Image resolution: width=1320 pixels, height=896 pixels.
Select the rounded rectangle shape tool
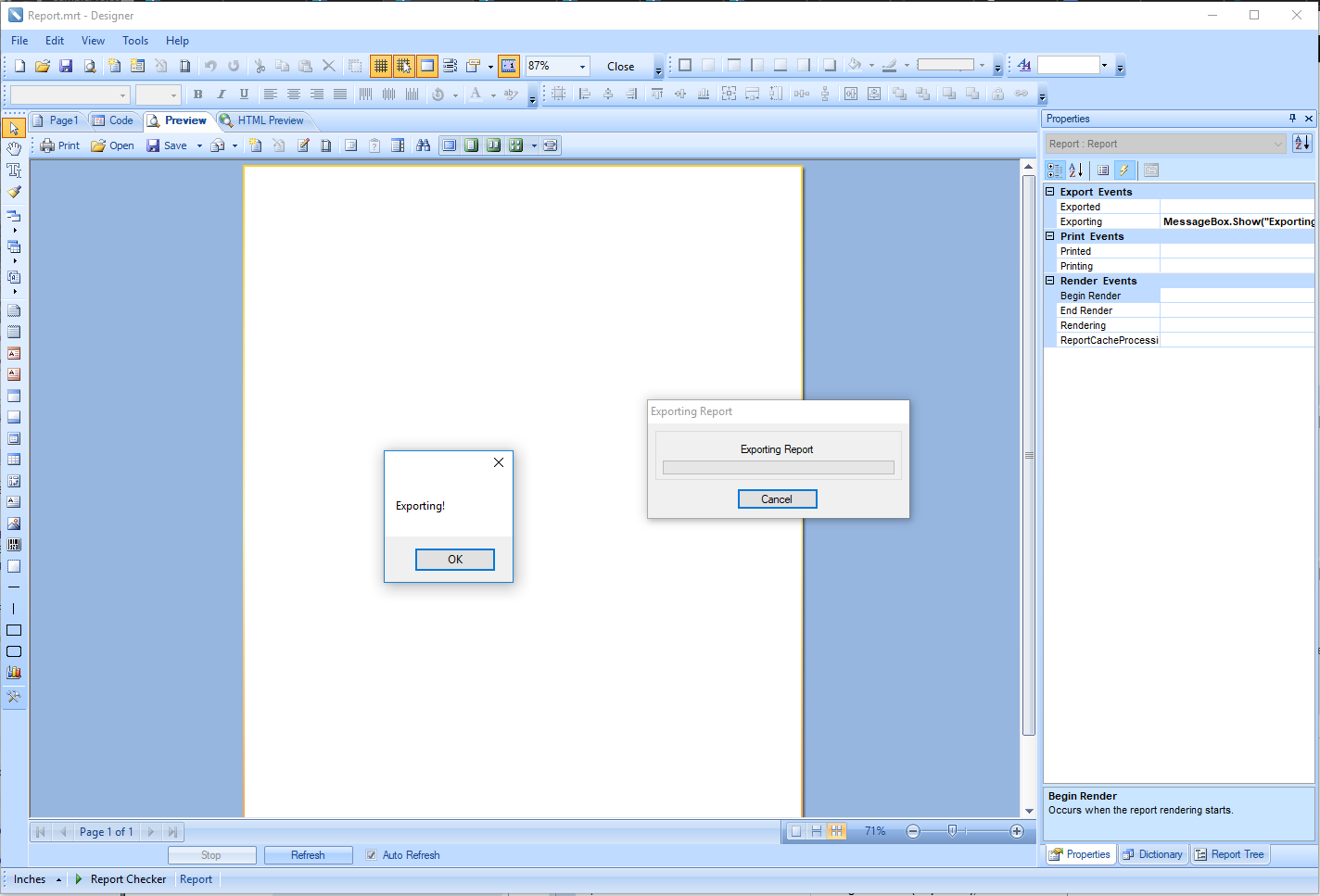(x=14, y=651)
